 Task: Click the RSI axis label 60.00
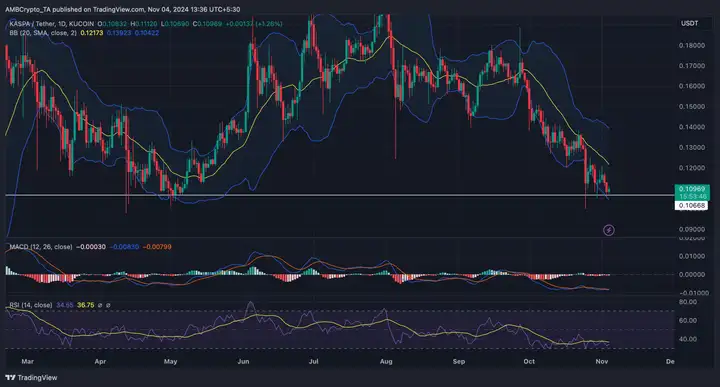(688, 320)
